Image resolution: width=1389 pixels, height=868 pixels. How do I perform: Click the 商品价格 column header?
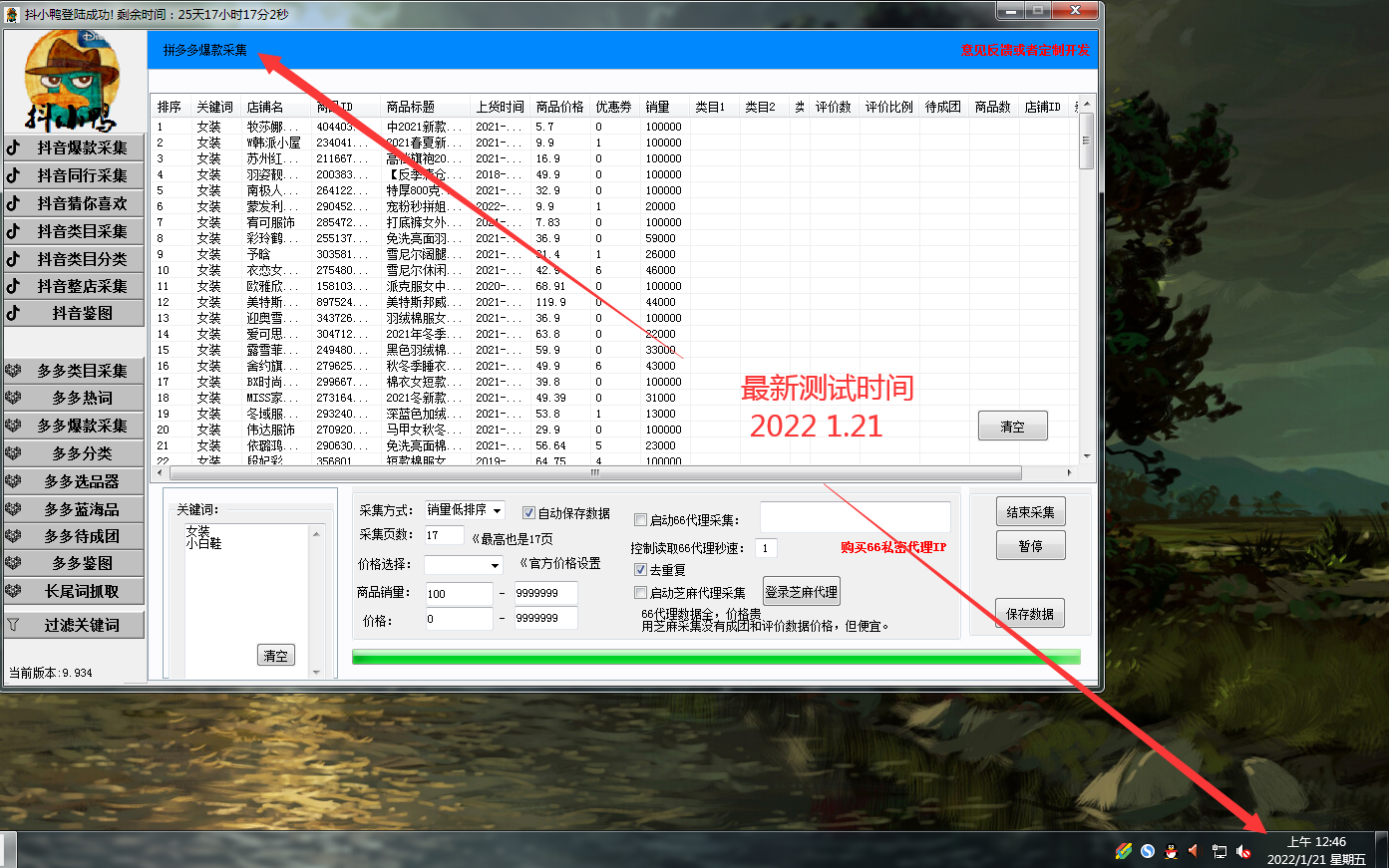click(559, 107)
